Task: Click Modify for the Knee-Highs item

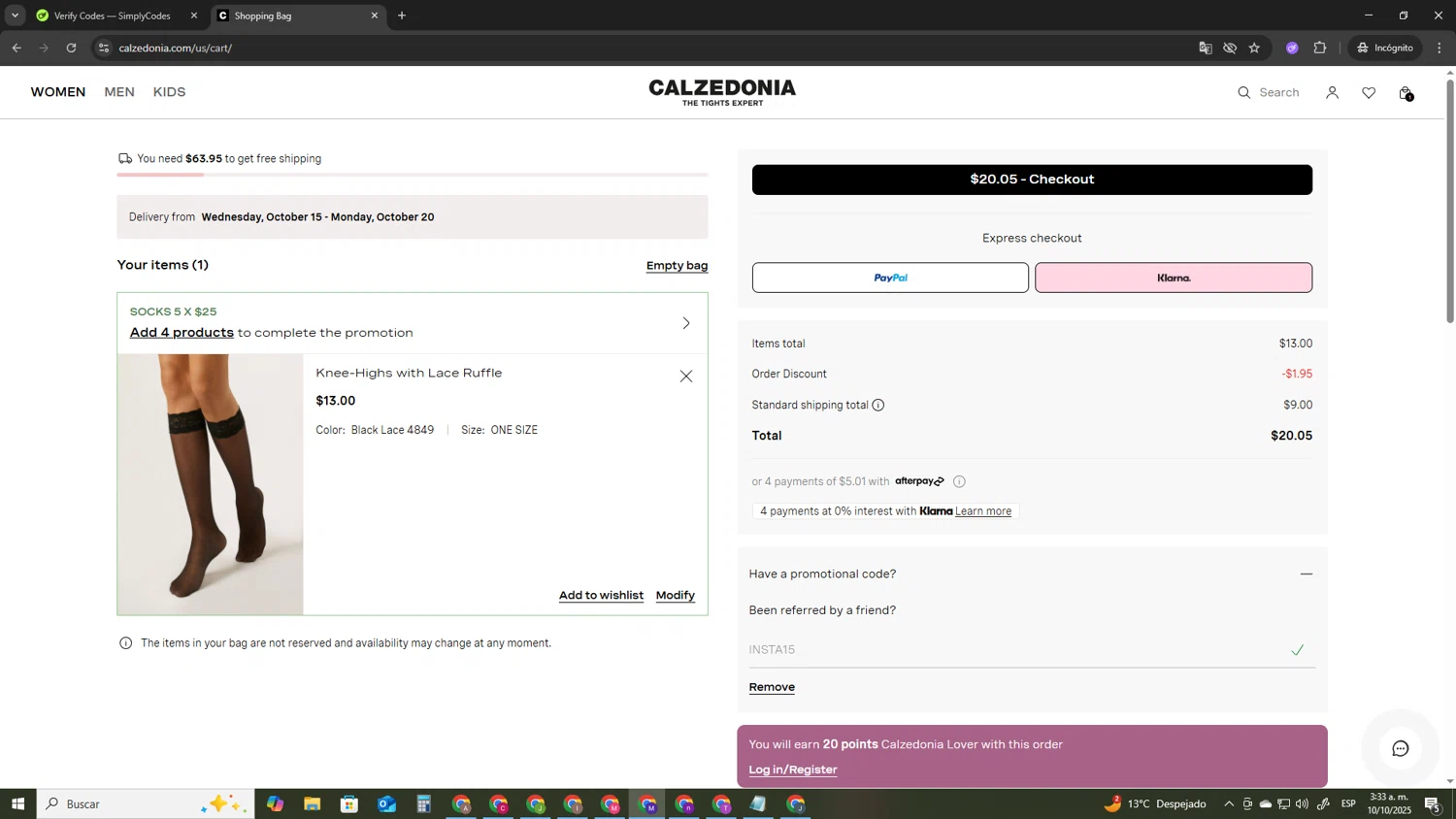Action: (x=675, y=596)
